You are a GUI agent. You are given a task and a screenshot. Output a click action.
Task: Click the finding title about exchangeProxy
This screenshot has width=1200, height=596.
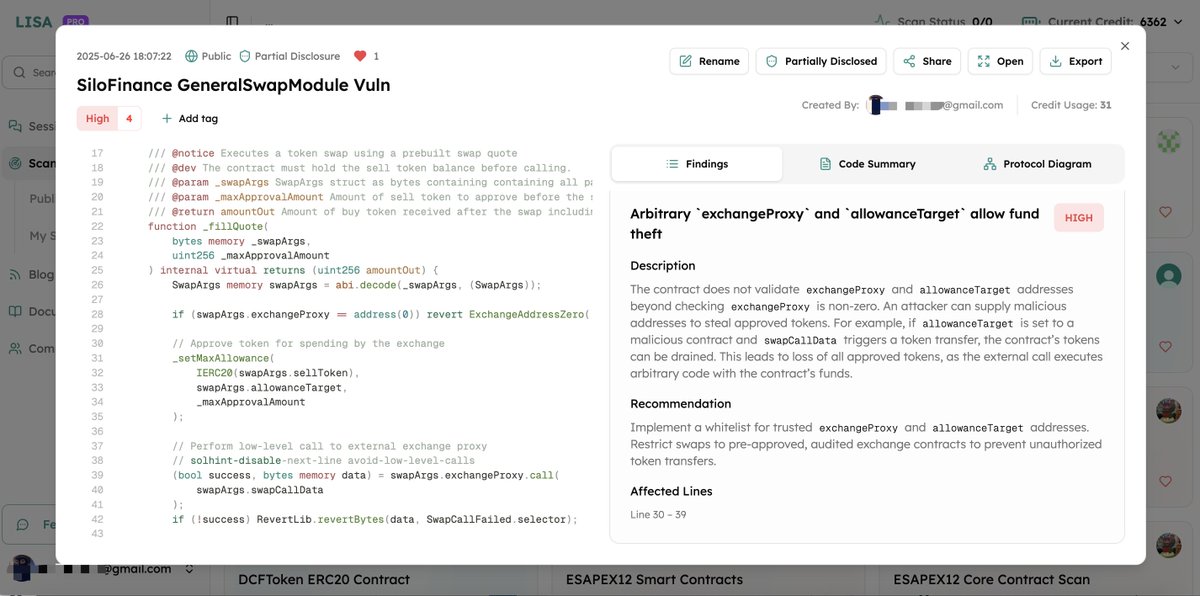[x=835, y=224]
